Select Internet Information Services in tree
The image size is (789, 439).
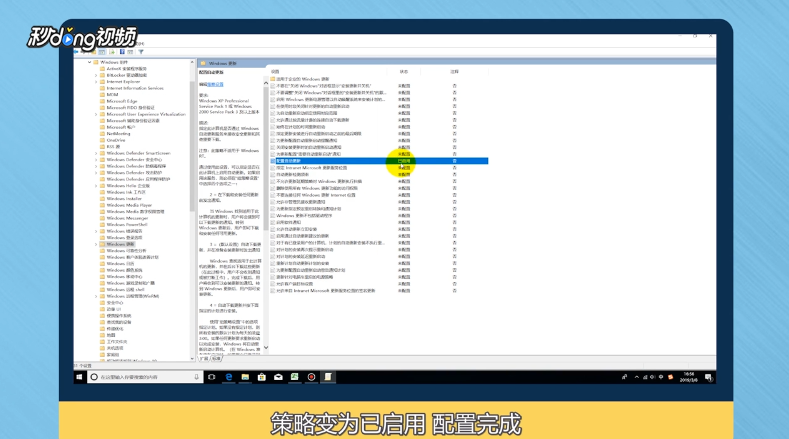(135, 88)
